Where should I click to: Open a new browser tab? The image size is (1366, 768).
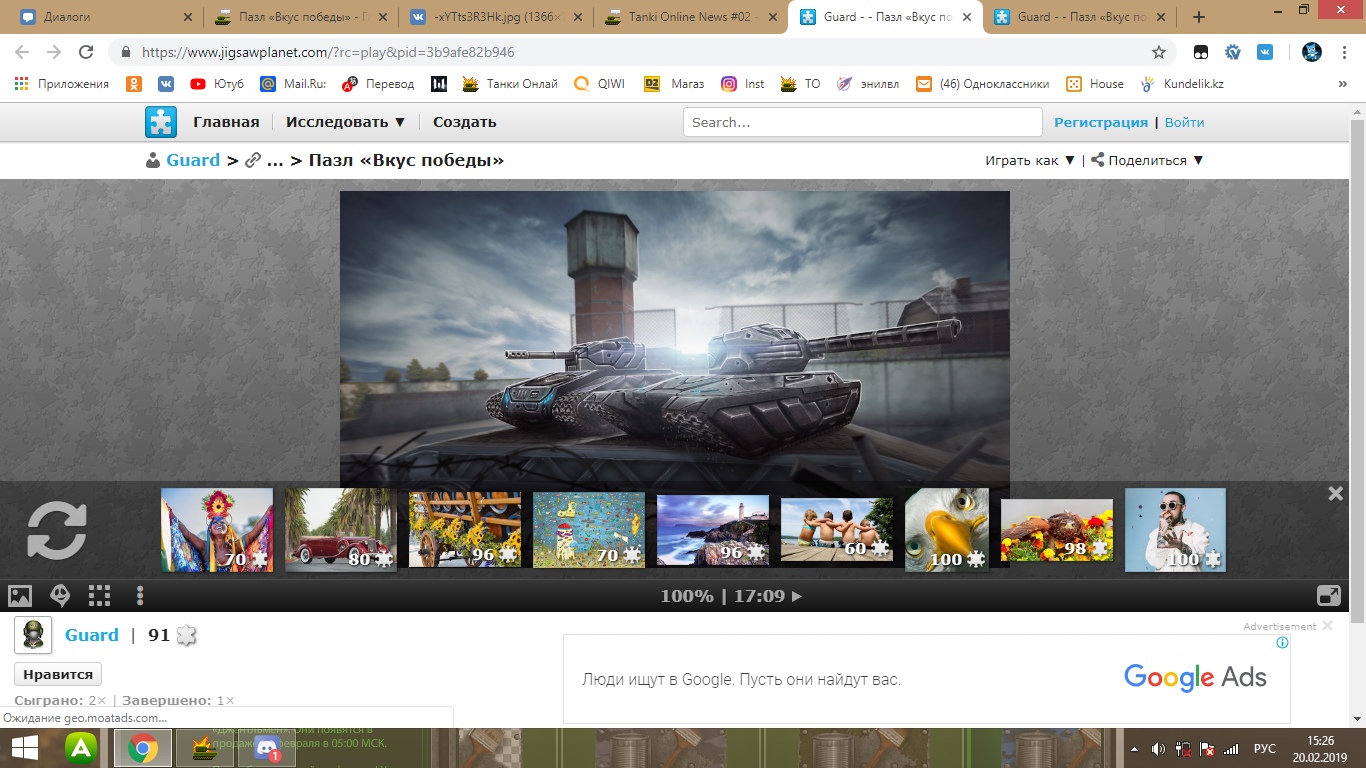click(1199, 17)
